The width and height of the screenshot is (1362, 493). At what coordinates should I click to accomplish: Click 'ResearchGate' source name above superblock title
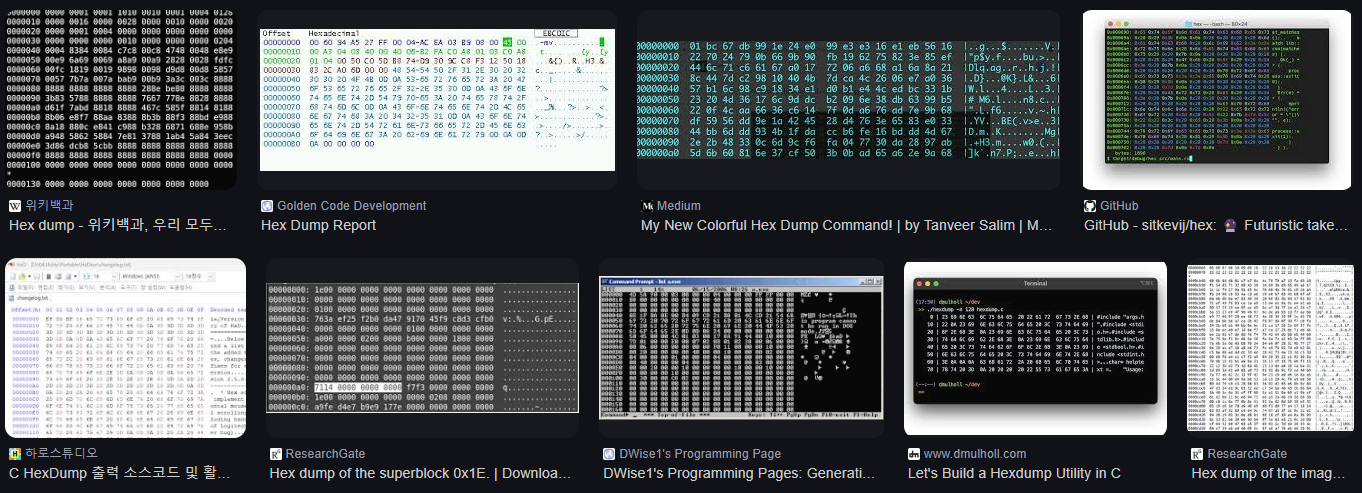click(325, 453)
